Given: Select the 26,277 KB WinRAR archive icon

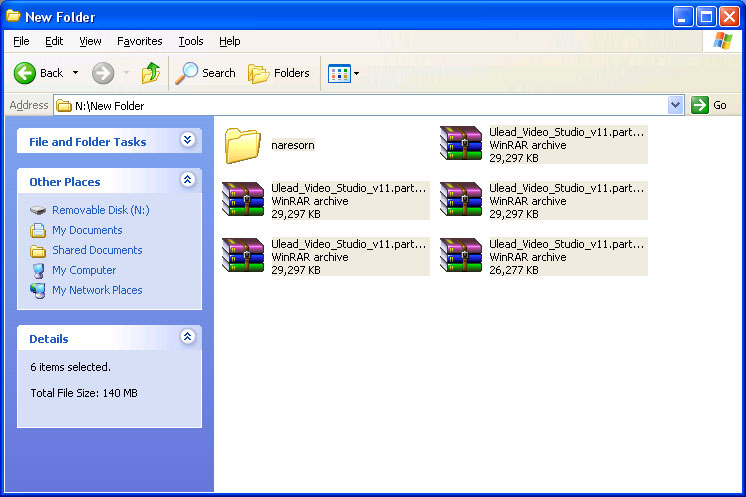Looking at the screenshot, I should click(x=461, y=255).
